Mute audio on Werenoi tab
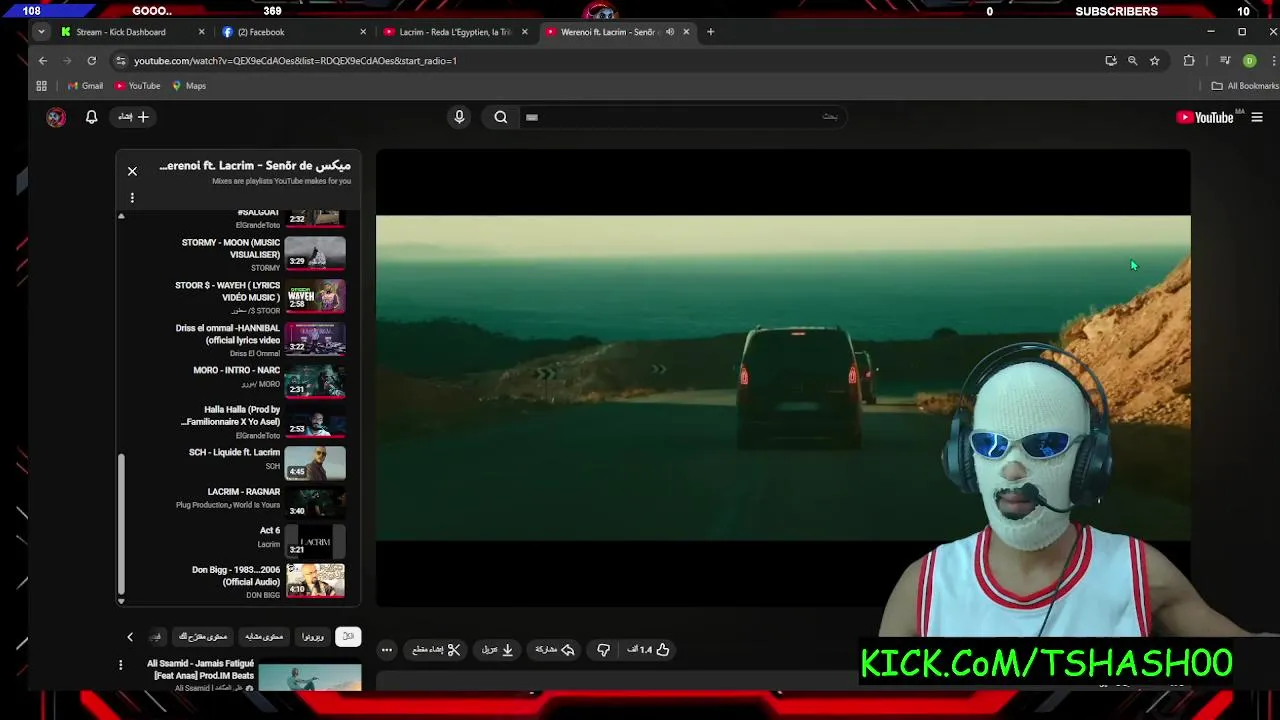The image size is (1280, 720). click(670, 32)
